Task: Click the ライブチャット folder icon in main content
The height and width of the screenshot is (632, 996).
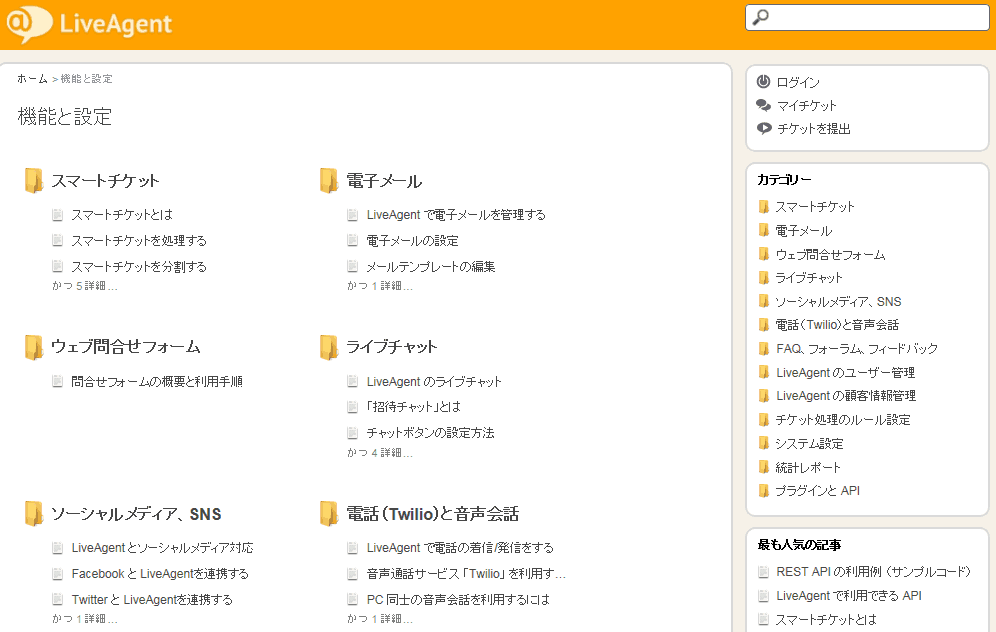Action: point(328,347)
